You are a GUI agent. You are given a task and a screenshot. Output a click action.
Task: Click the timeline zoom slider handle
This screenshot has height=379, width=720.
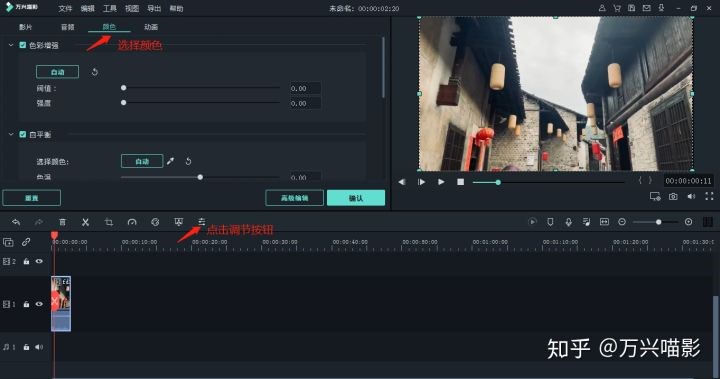658,222
